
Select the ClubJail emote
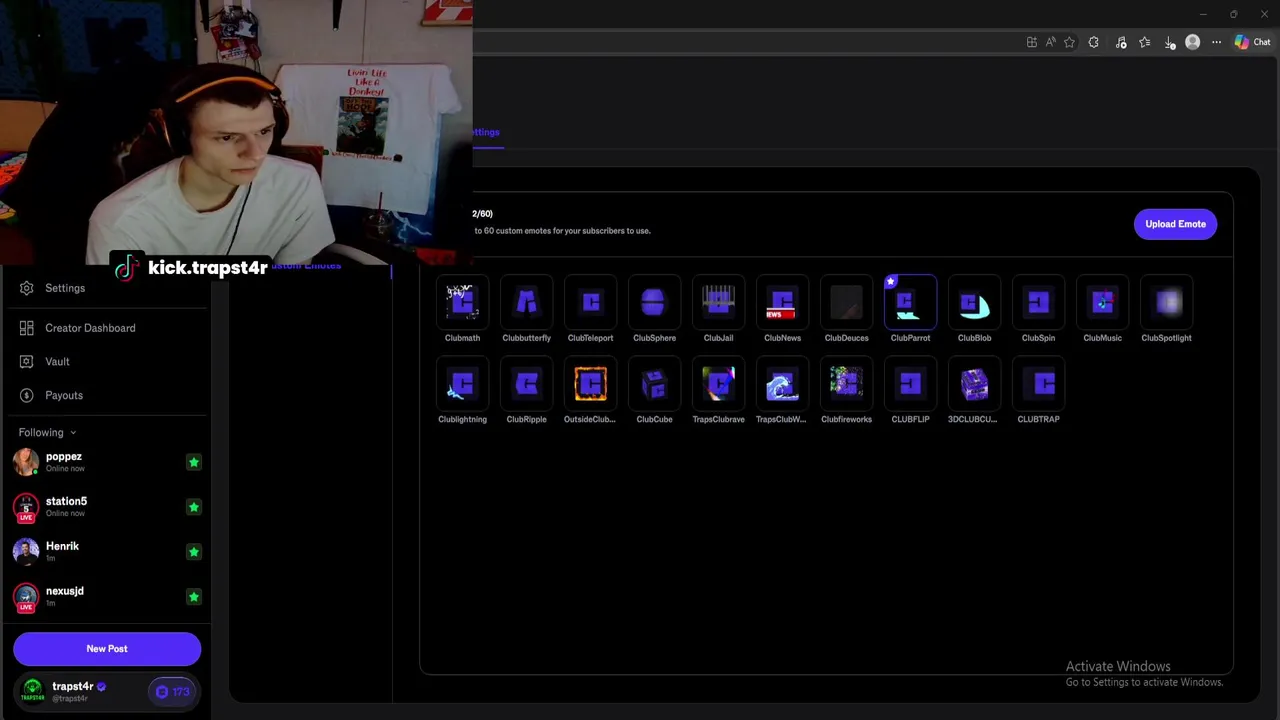click(718, 303)
